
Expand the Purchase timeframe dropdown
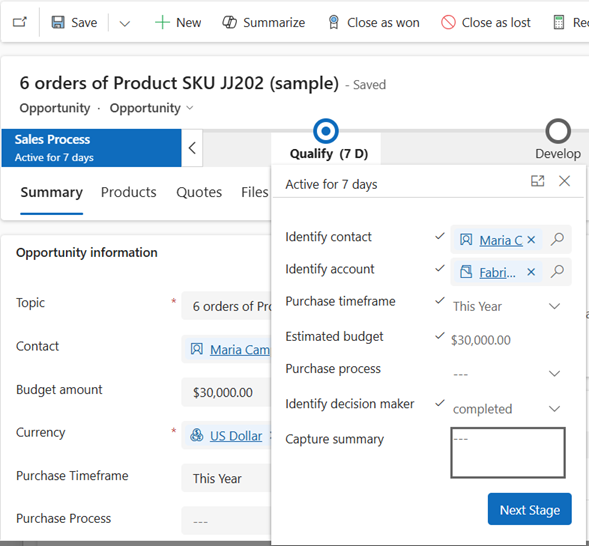pyautogui.click(x=554, y=306)
